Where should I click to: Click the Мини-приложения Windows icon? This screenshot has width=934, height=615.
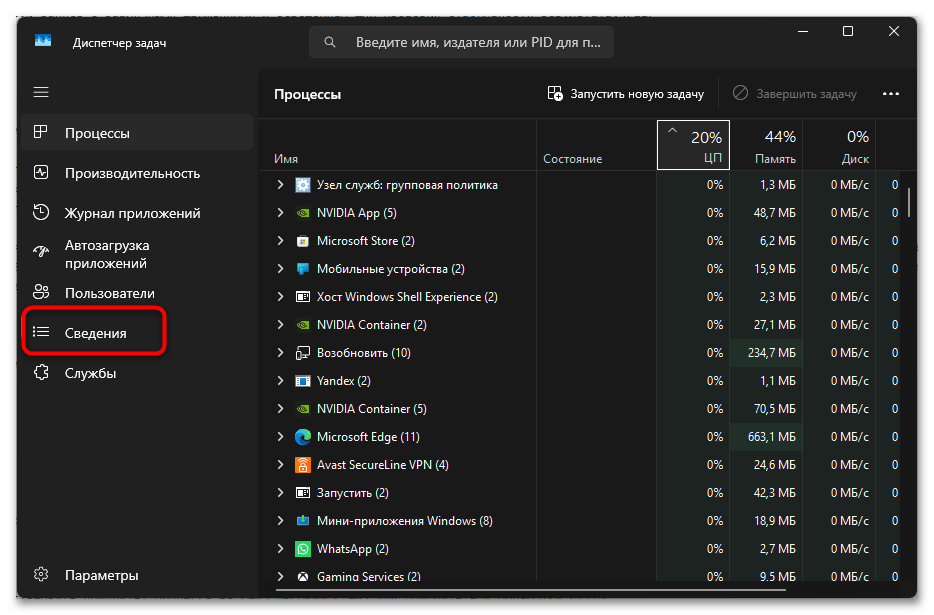point(303,521)
